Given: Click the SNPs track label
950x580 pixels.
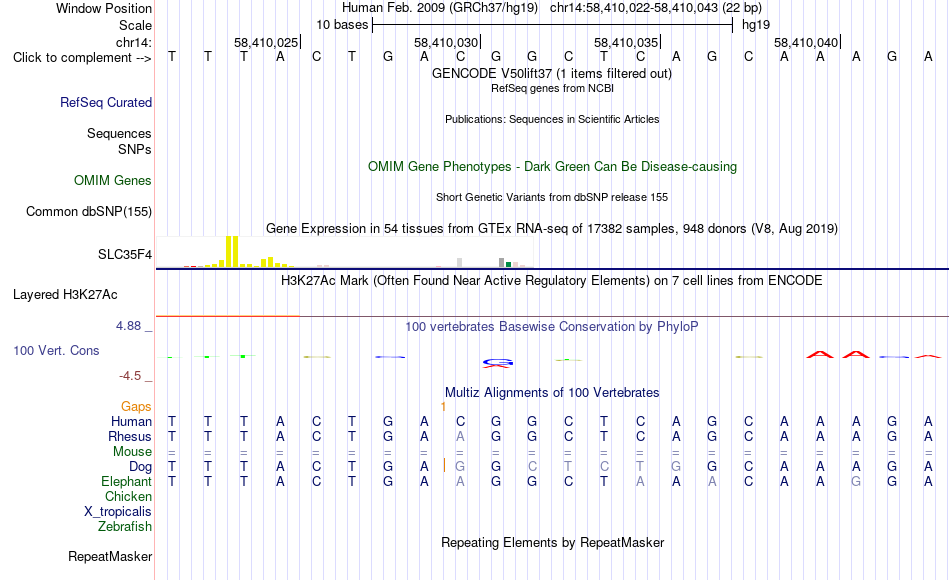Looking at the screenshot, I should pyautogui.click(x=135, y=149).
